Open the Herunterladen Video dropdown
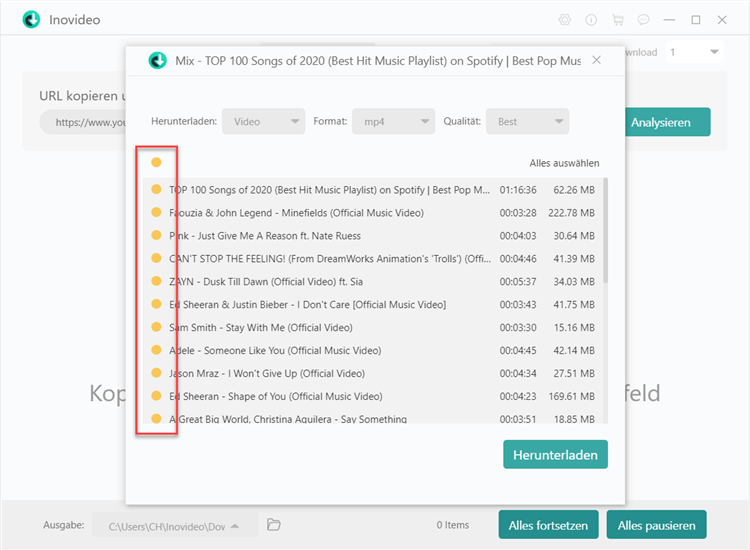This screenshot has height=550, width=750. click(x=264, y=121)
